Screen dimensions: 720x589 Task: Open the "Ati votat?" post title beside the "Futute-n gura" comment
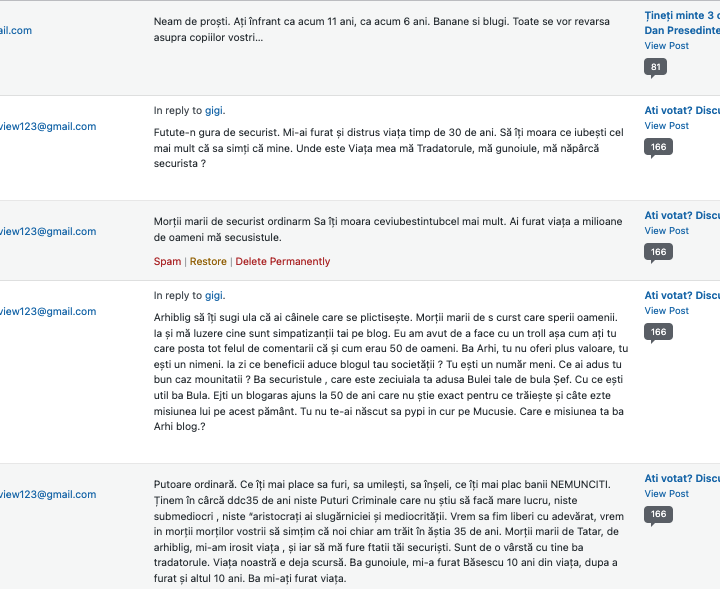(x=682, y=111)
